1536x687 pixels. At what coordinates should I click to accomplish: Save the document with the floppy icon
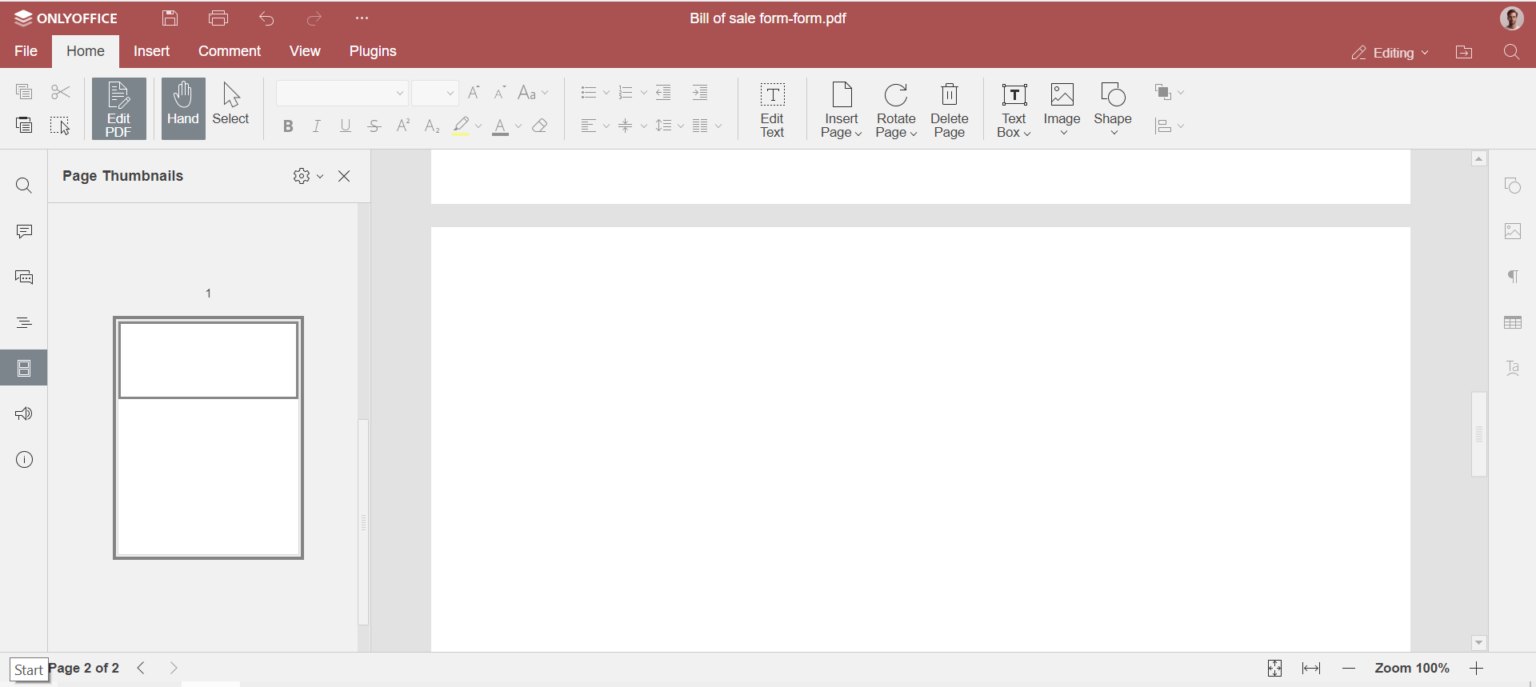(170, 18)
